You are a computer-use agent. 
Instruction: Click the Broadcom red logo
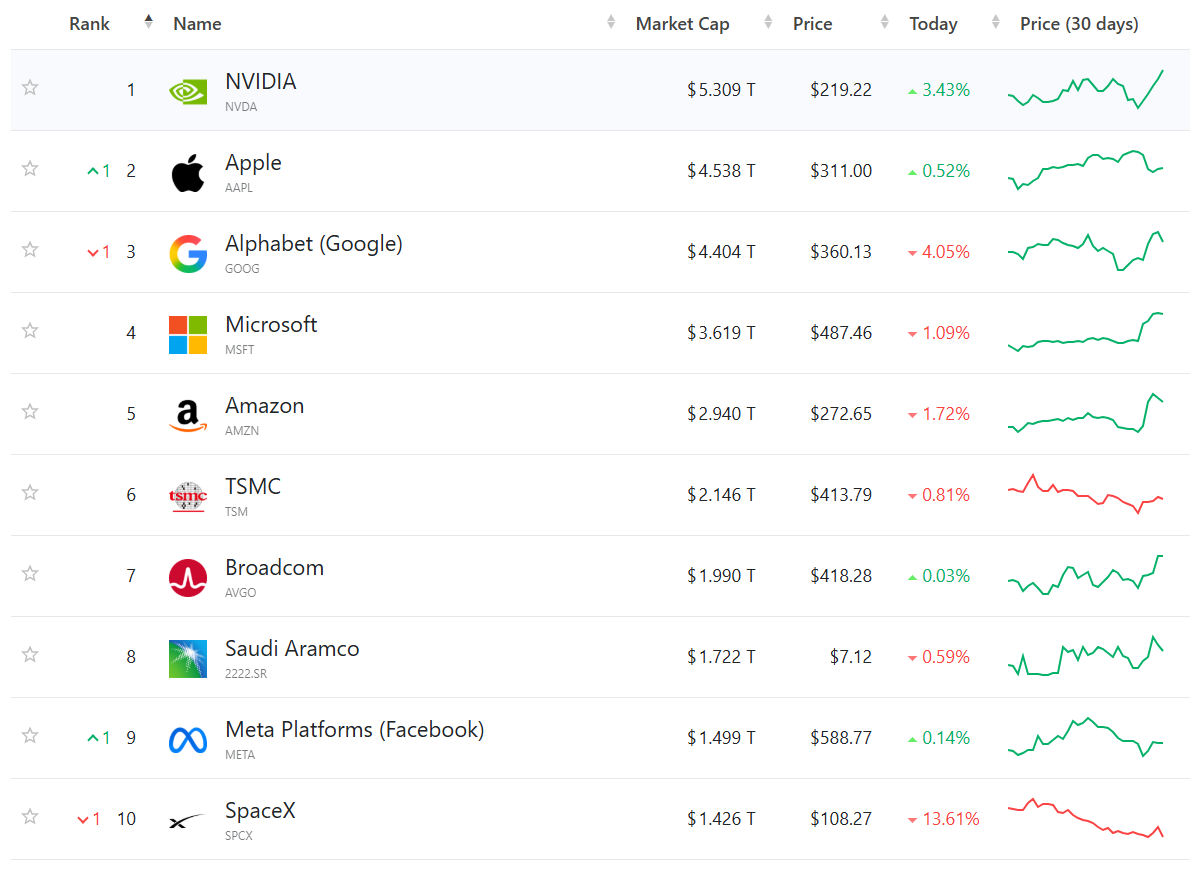(x=187, y=578)
